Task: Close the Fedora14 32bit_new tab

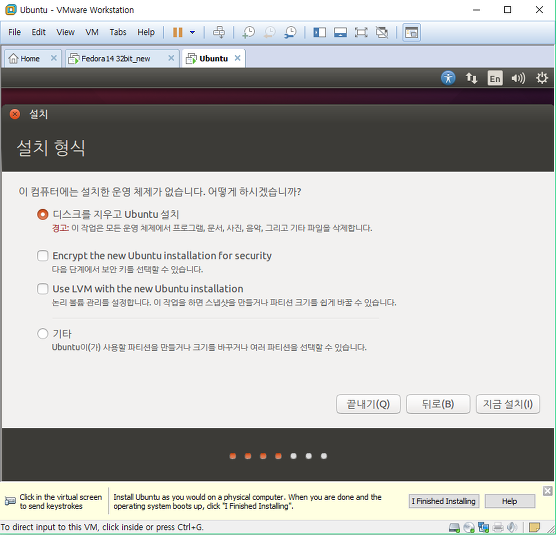Action: pos(171,58)
